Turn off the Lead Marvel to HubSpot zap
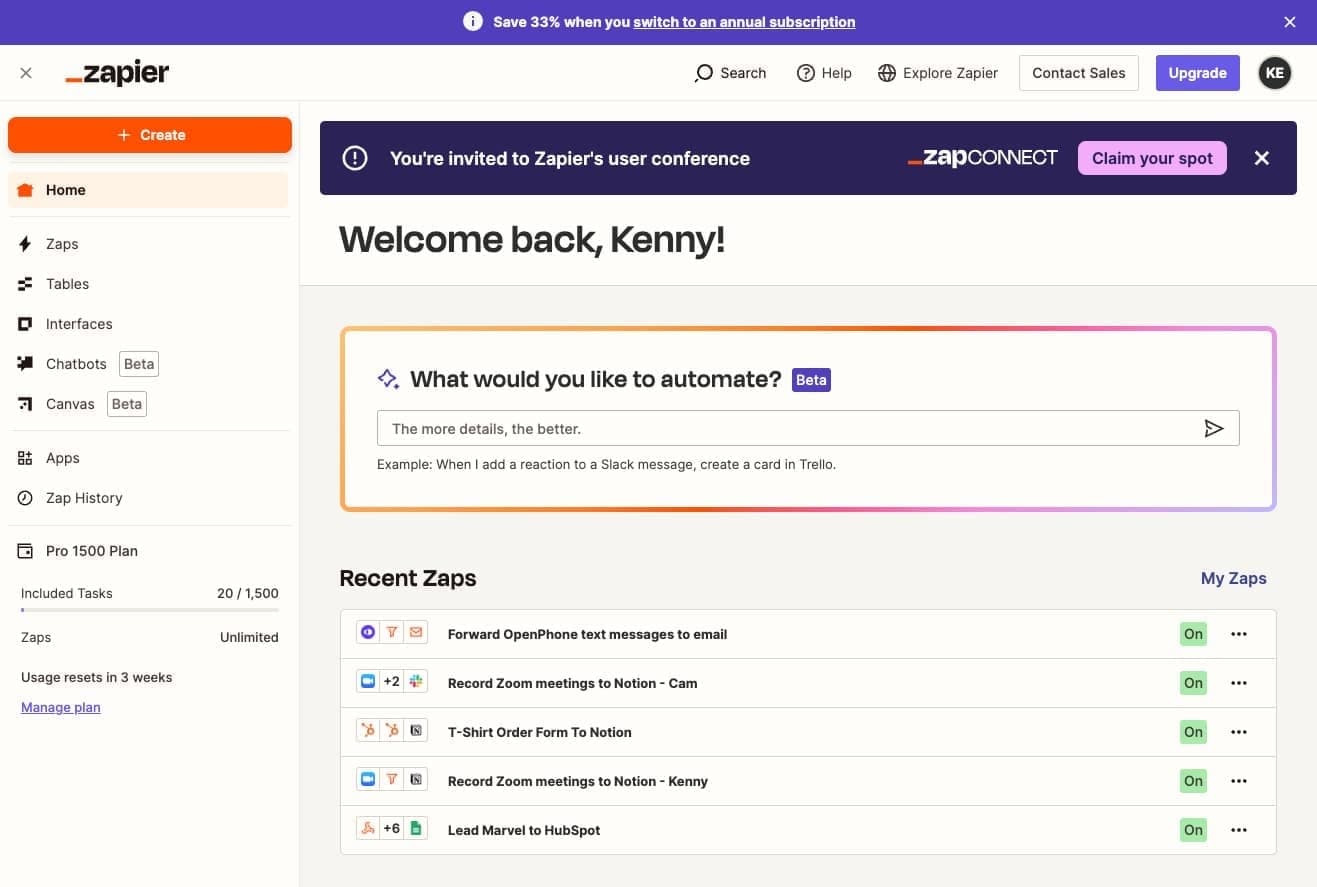This screenshot has height=887, width=1317. pos(1192,829)
